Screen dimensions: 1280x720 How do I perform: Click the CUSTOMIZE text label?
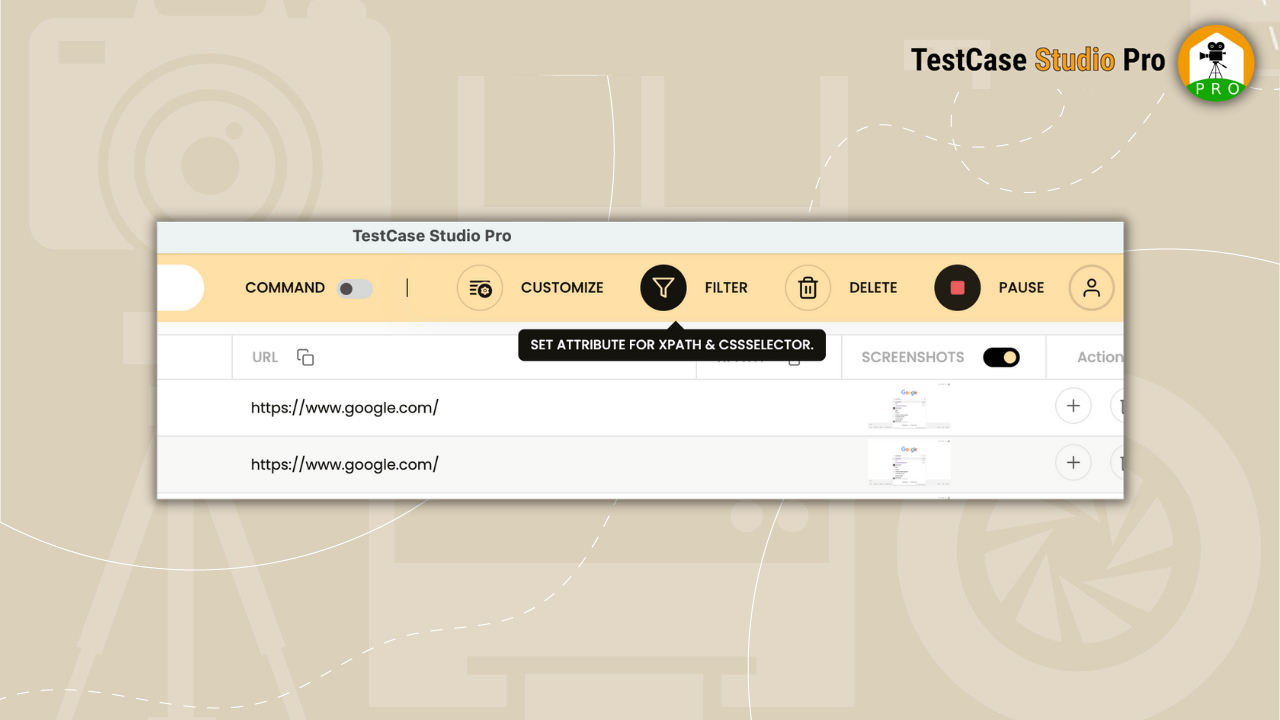pyautogui.click(x=562, y=288)
